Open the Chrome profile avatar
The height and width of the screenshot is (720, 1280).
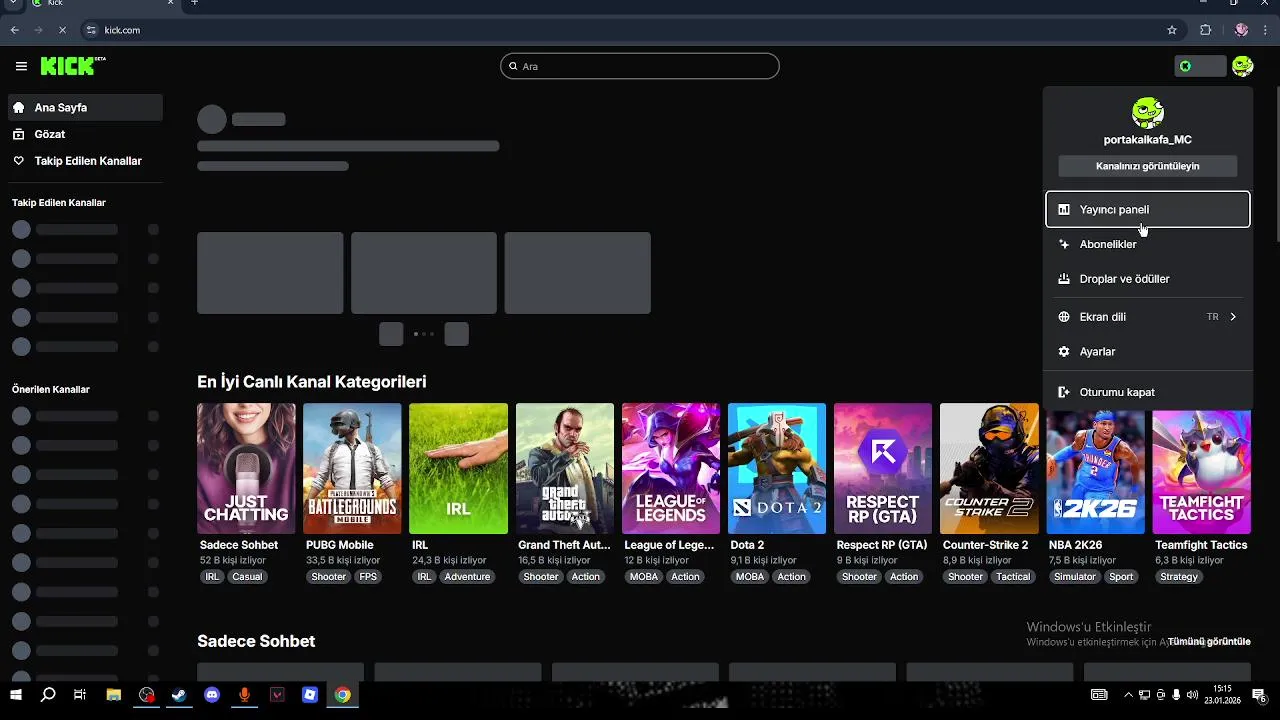tap(1241, 30)
